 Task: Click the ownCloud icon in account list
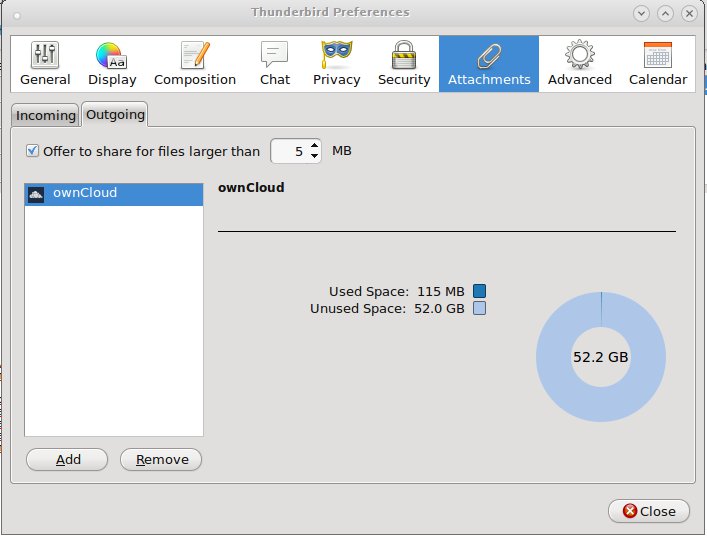tap(36, 195)
